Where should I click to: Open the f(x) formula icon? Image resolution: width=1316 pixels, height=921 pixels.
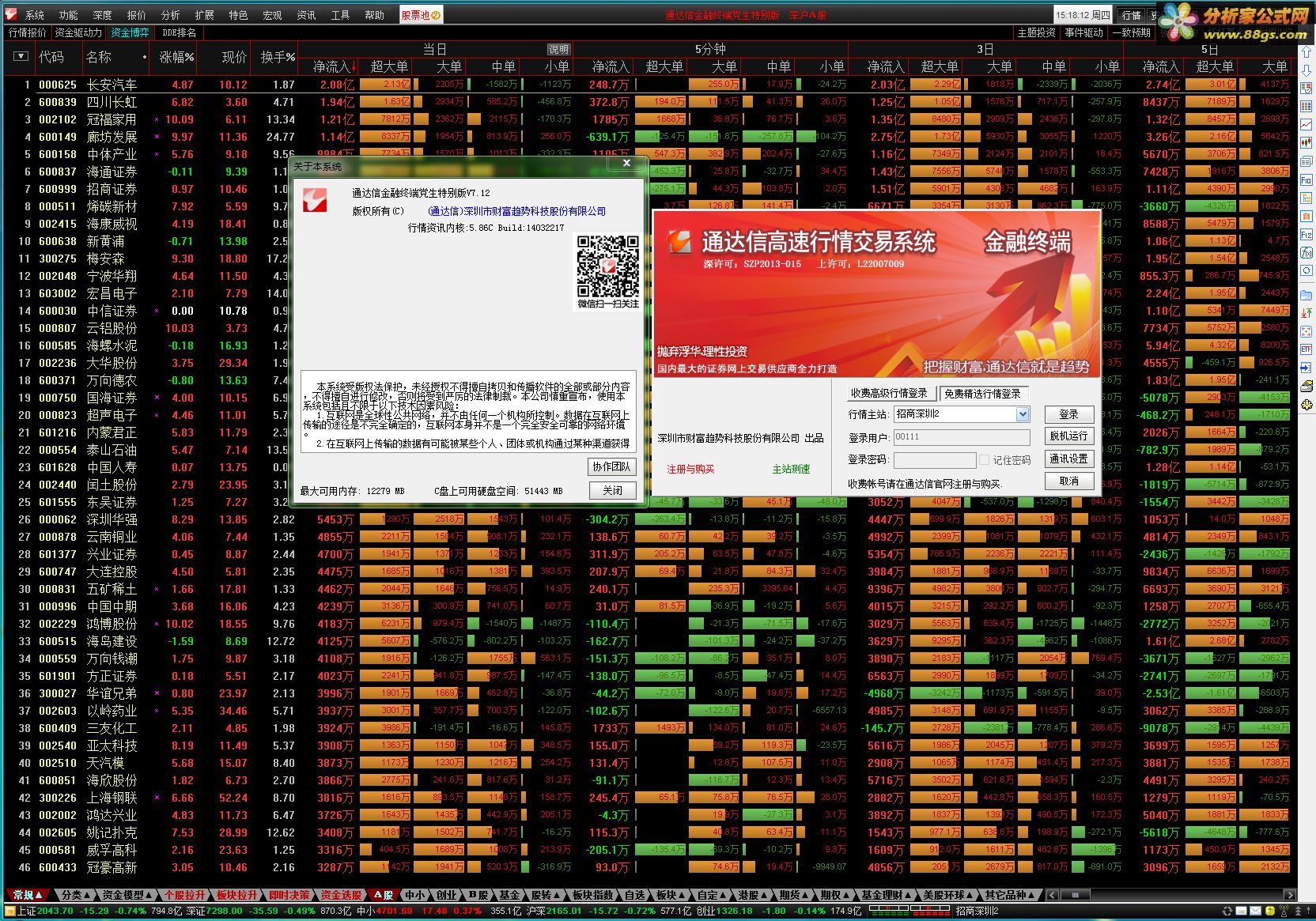(x=1306, y=253)
